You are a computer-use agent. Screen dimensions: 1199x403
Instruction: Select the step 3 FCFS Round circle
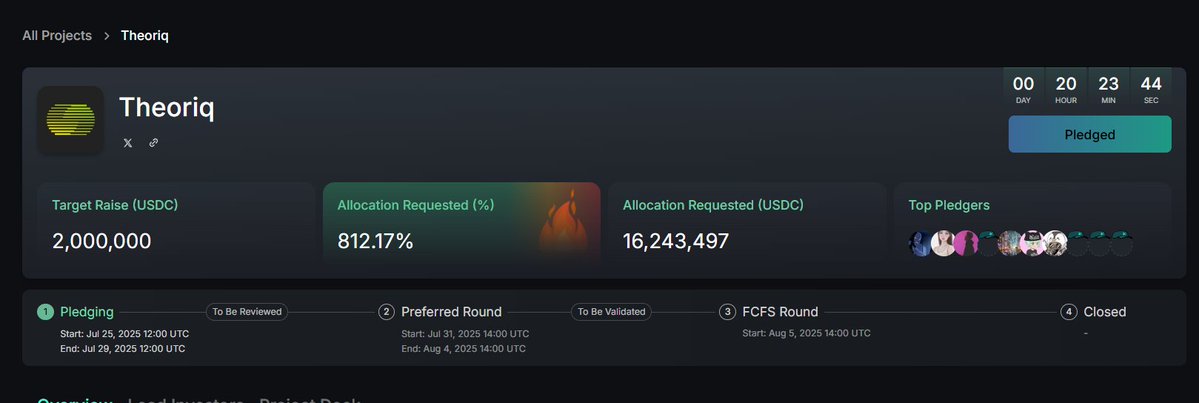[x=728, y=312]
